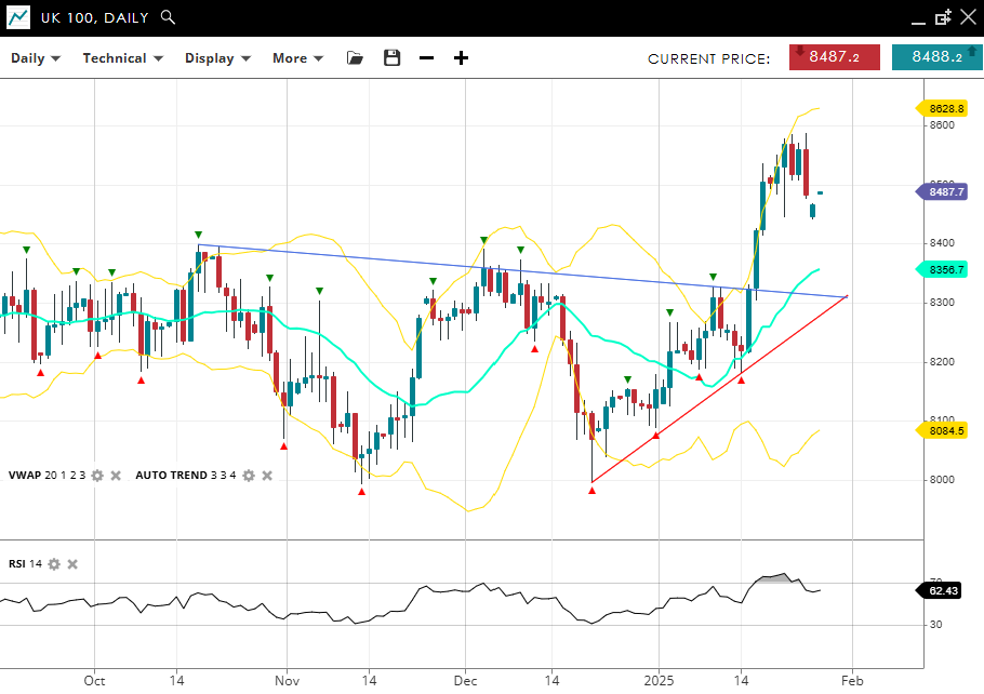Screen dimensions: 984x694
Task: Zoom in using the plus icon
Action: coord(461,58)
